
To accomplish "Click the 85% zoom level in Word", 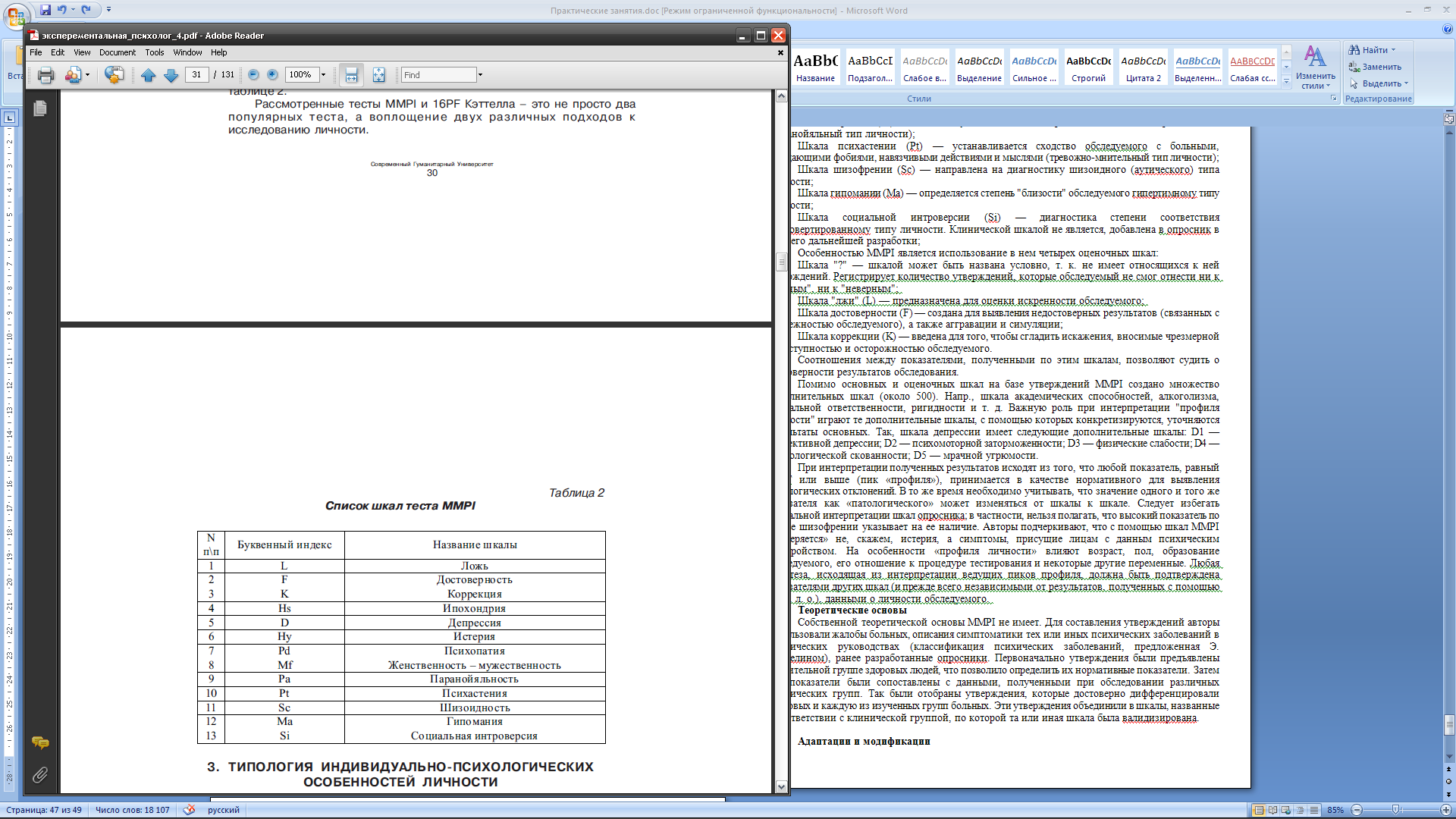I will coord(1335,810).
